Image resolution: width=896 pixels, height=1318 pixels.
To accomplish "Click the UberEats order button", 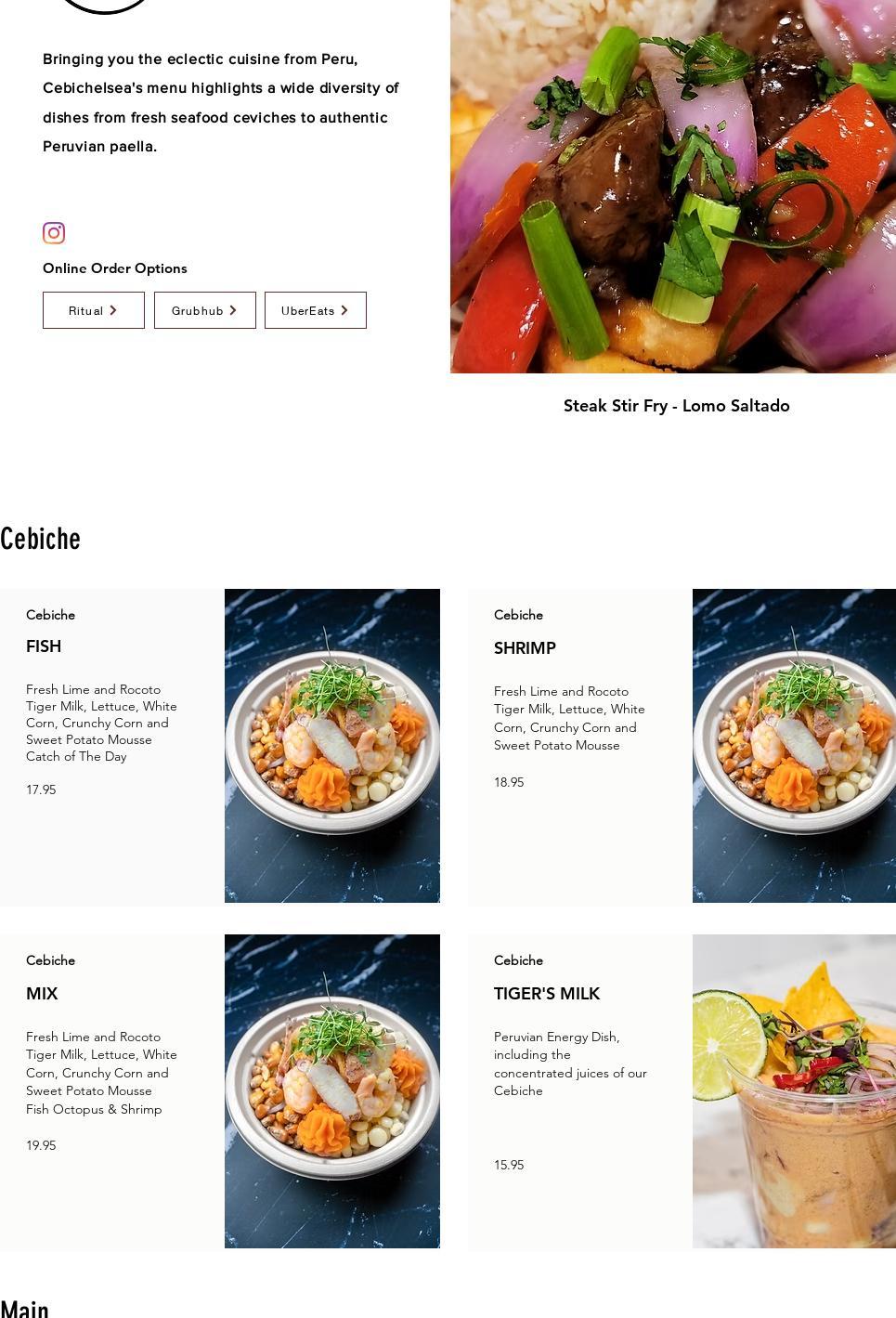I will pyautogui.click(x=316, y=310).
